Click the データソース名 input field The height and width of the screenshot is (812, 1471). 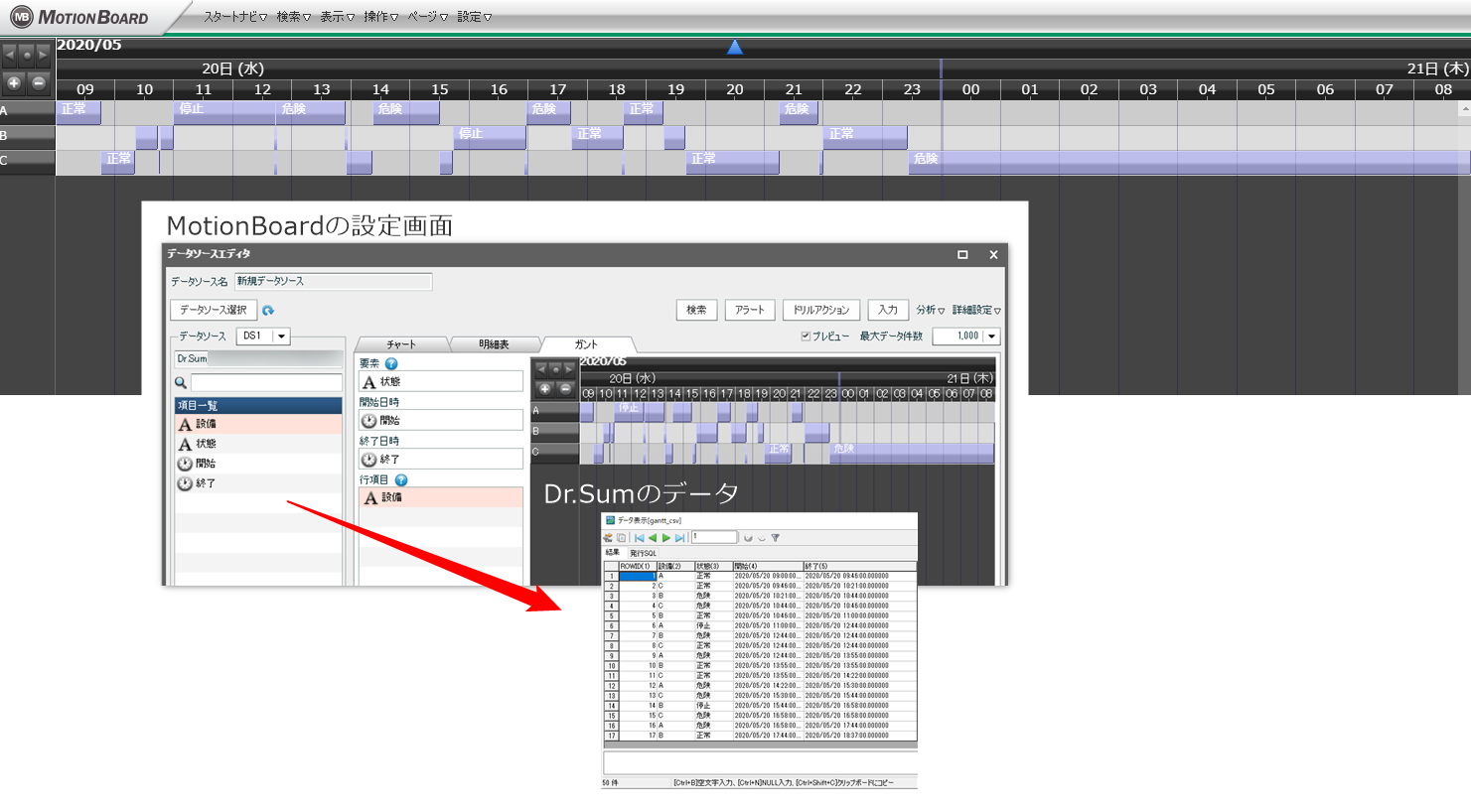(x=333, y=282)
